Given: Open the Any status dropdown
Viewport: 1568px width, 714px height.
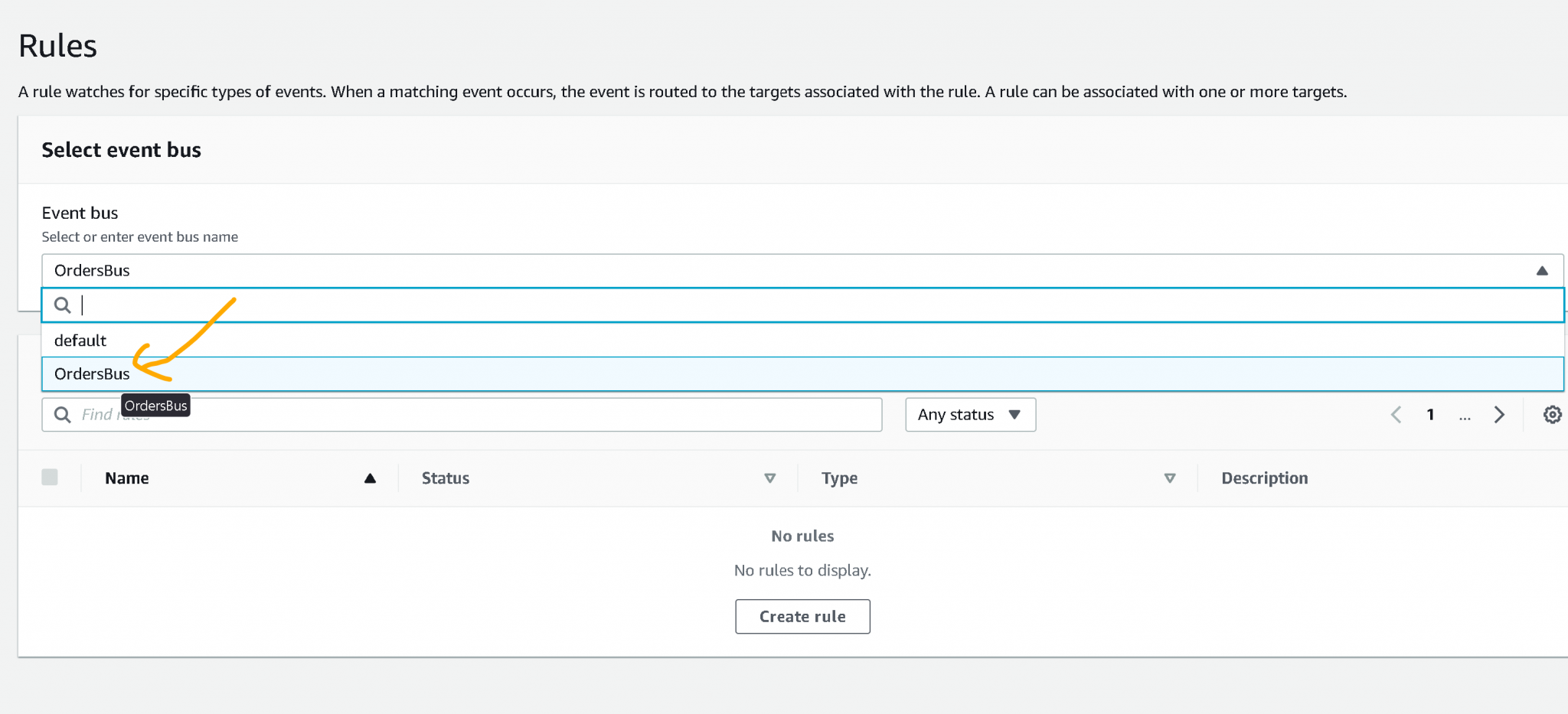Looking at the screenshot, I should (x=969, y=414).
